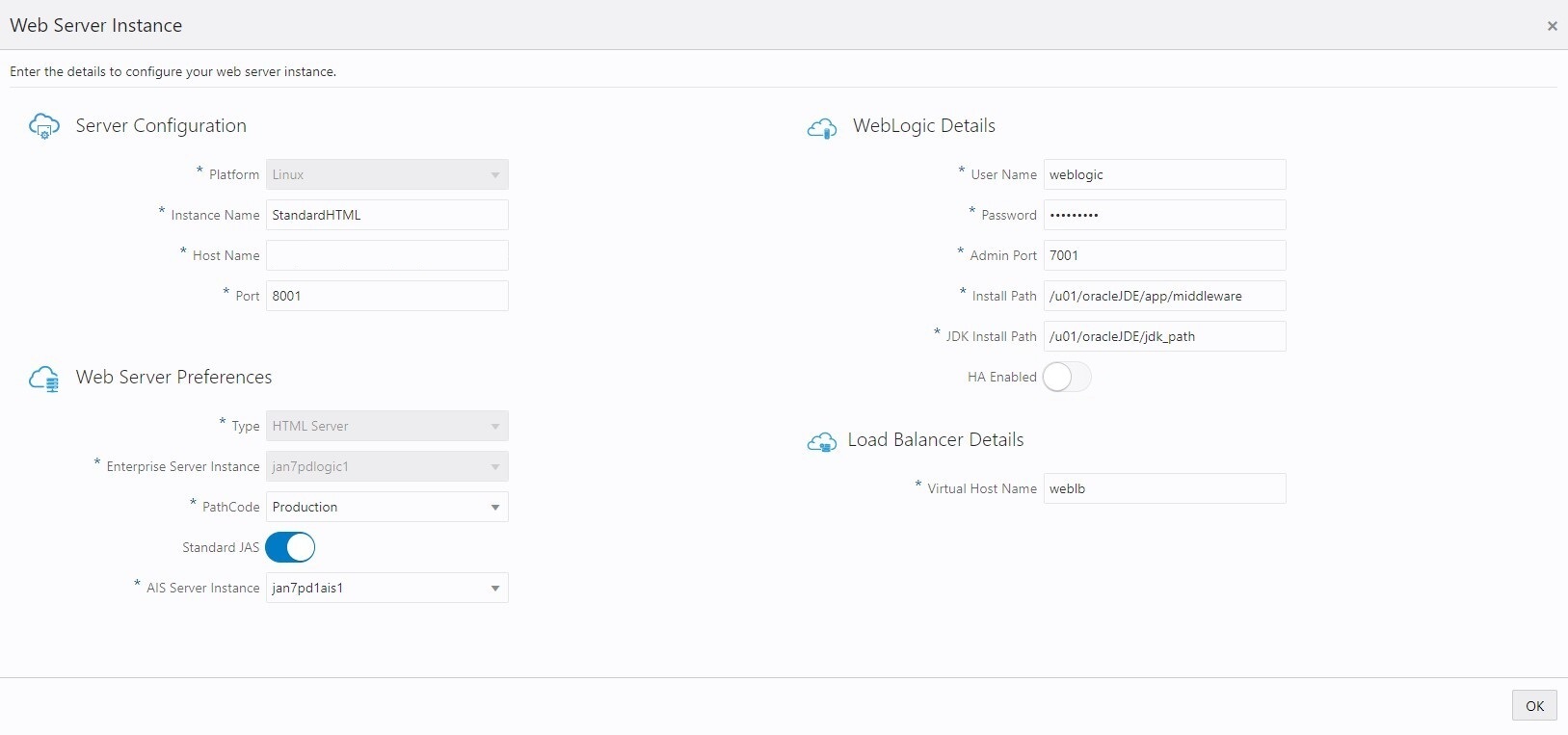The image size is (1568, 735).
Task: Open the Platform dropdown showing Linux
Action: coord(387,174)
